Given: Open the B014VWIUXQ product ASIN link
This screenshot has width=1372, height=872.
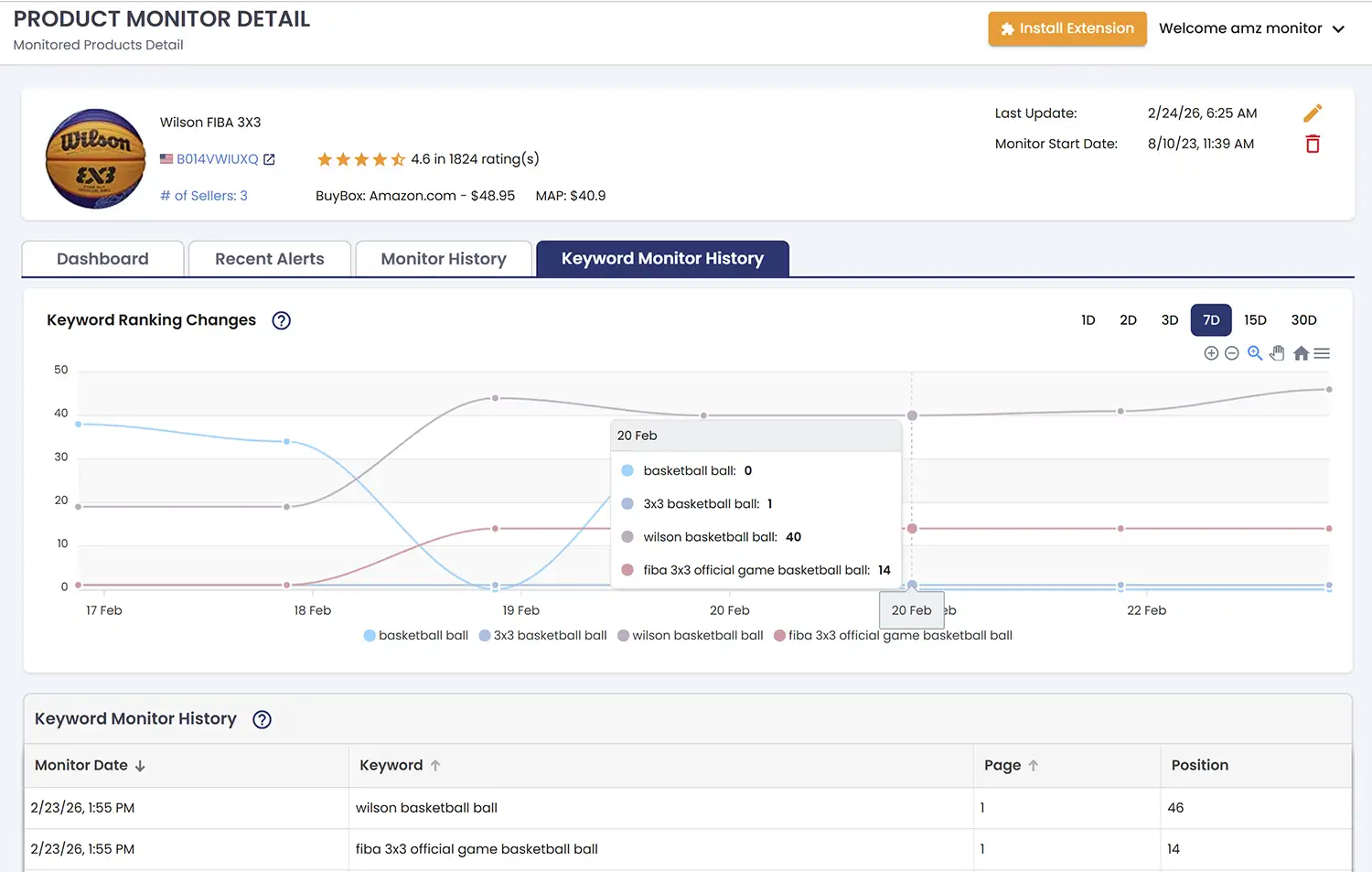Looking at the screenshot, I should (218, 159).
